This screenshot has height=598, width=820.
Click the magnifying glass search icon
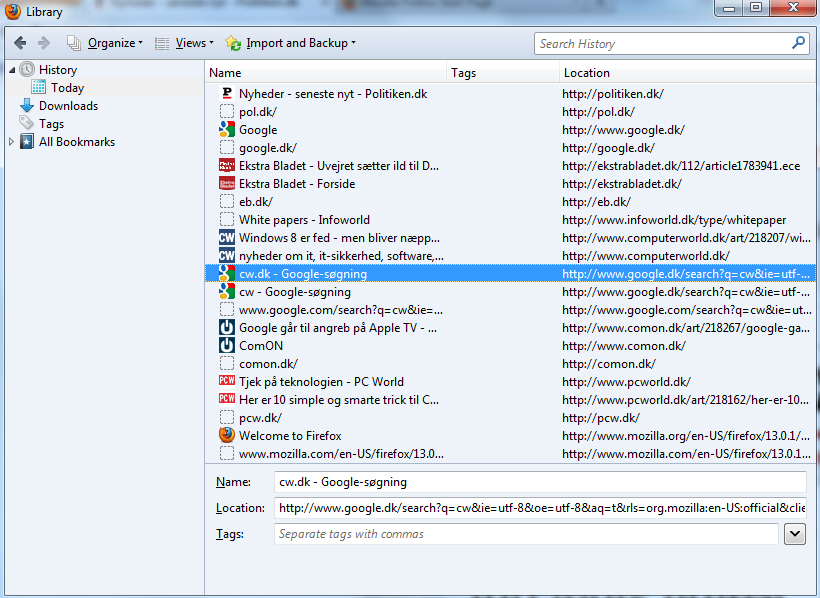pos(799,42)
